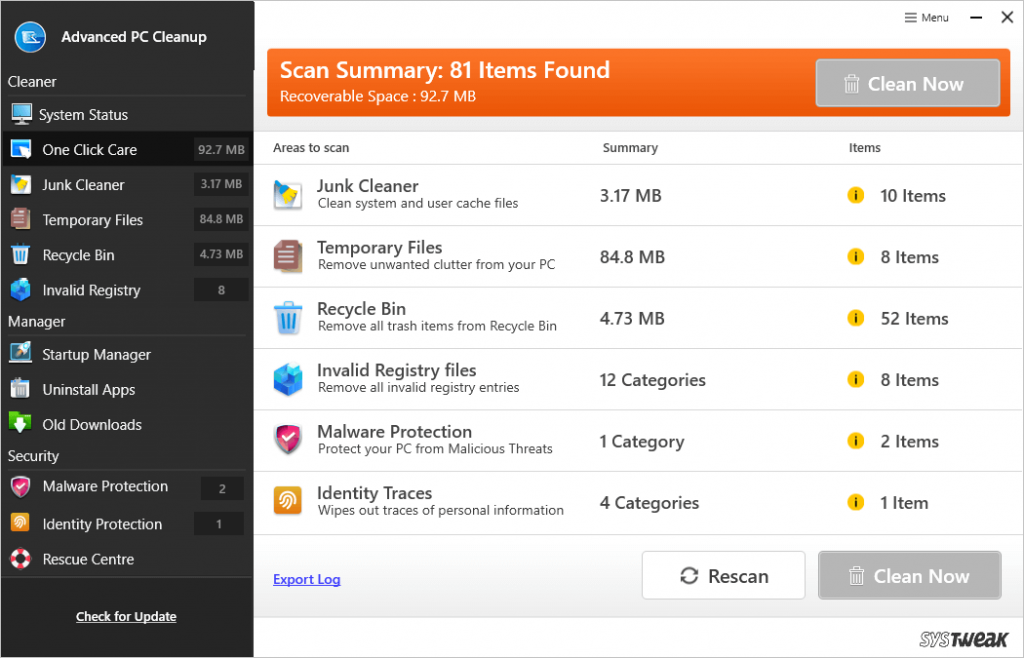Click the 92.7 MB badge on One Click Care
This screenshot has width=1024, height=658.
[221, 149]
